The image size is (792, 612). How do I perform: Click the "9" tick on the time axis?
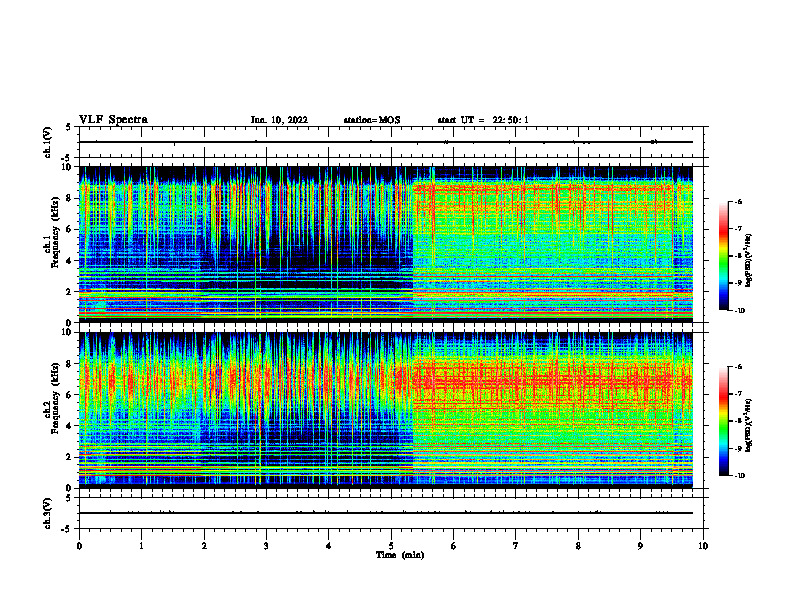[x=640, y=546]
